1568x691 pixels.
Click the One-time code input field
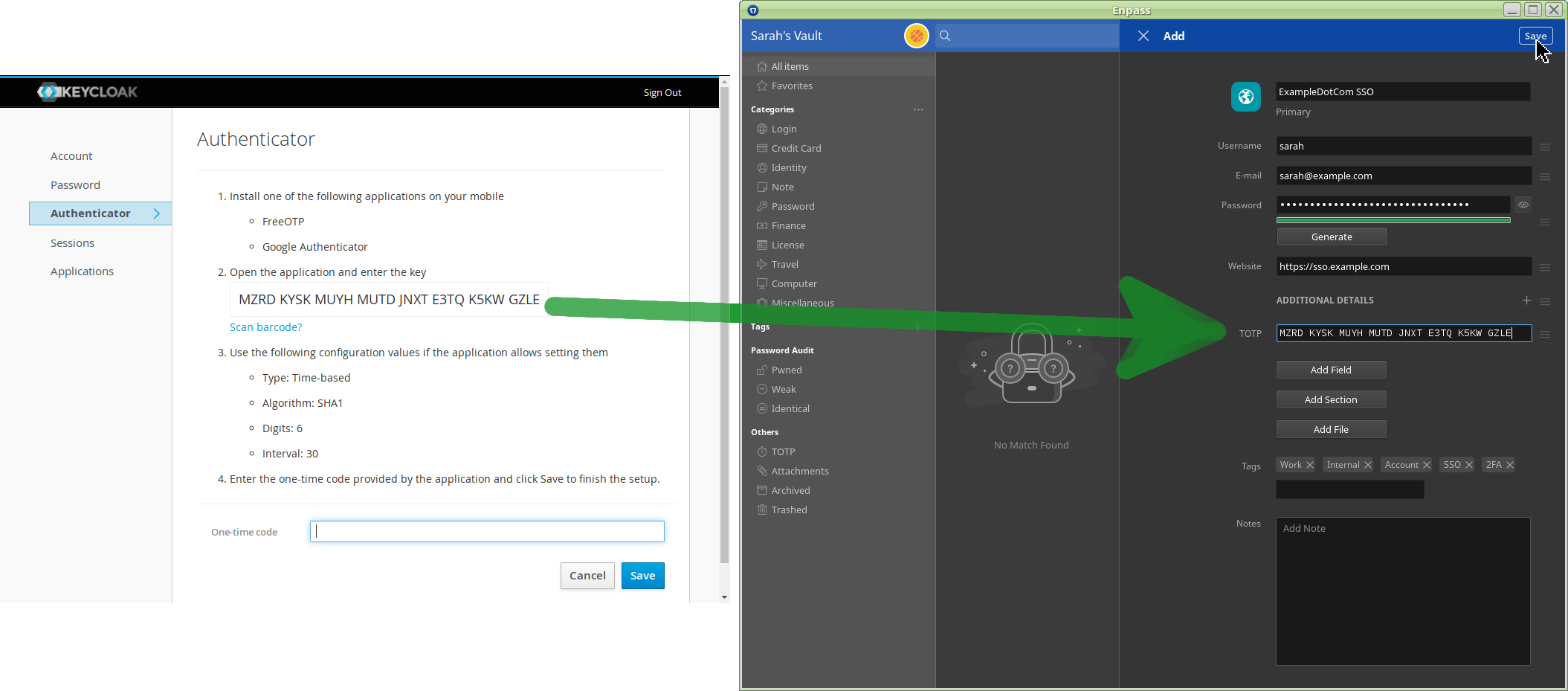pyautogui.click(x=487, y=531)
